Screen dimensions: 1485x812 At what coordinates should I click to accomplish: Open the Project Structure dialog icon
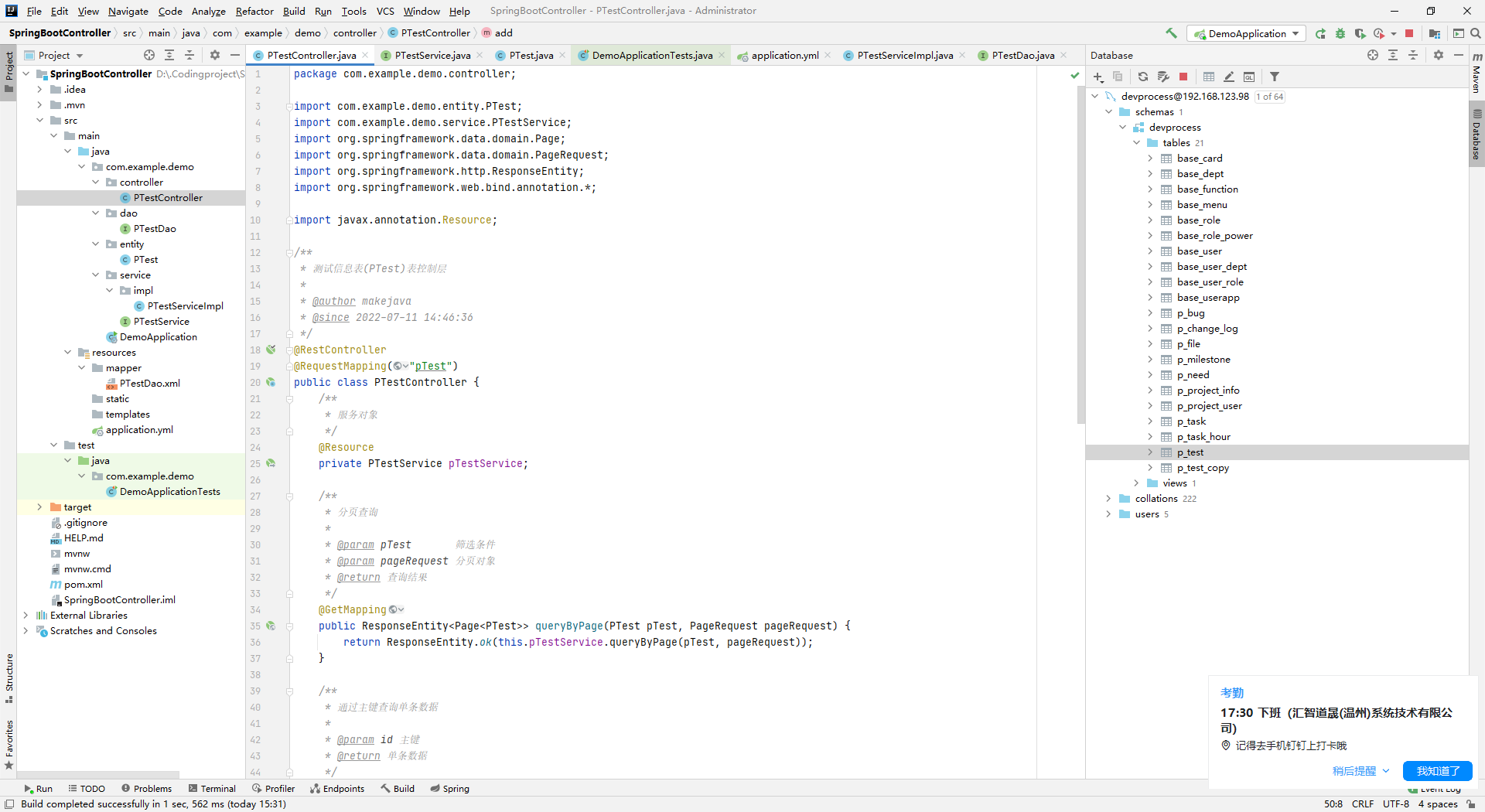click(1435, 33)
